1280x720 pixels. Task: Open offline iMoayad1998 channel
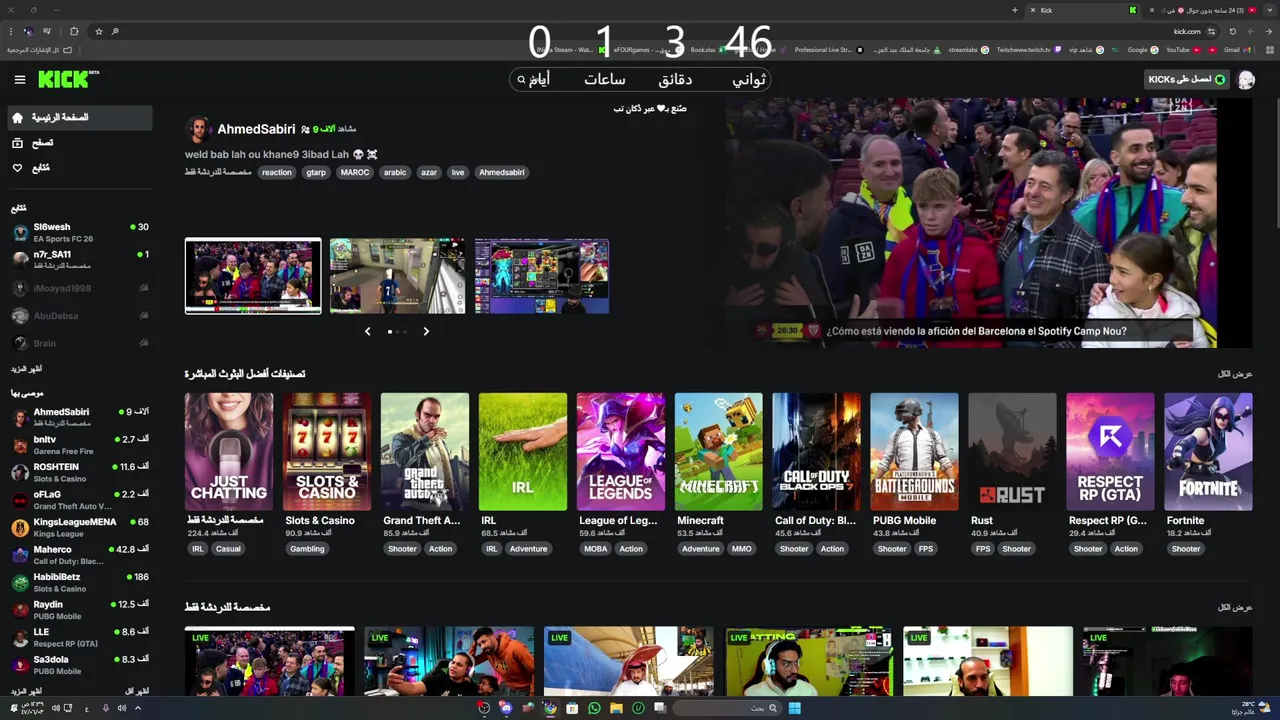coord(80,288)
